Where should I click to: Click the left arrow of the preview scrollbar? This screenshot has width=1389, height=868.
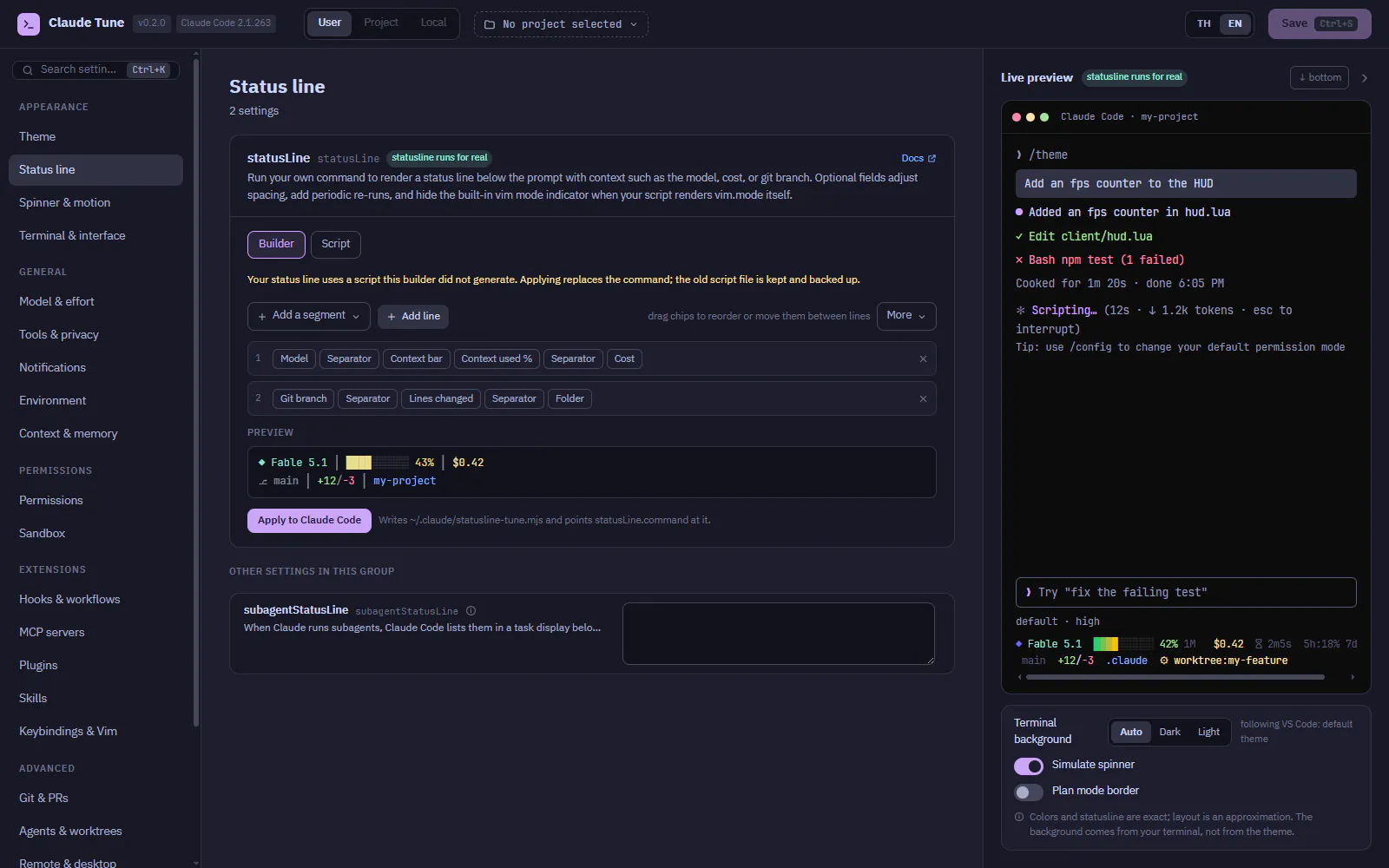1019,677
